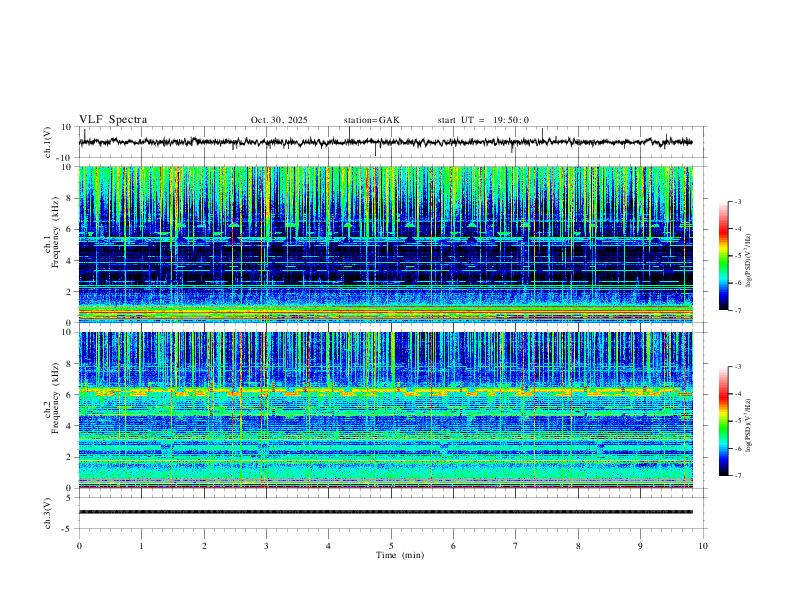Click time axis tick label "1"

[x=141, y=546]
